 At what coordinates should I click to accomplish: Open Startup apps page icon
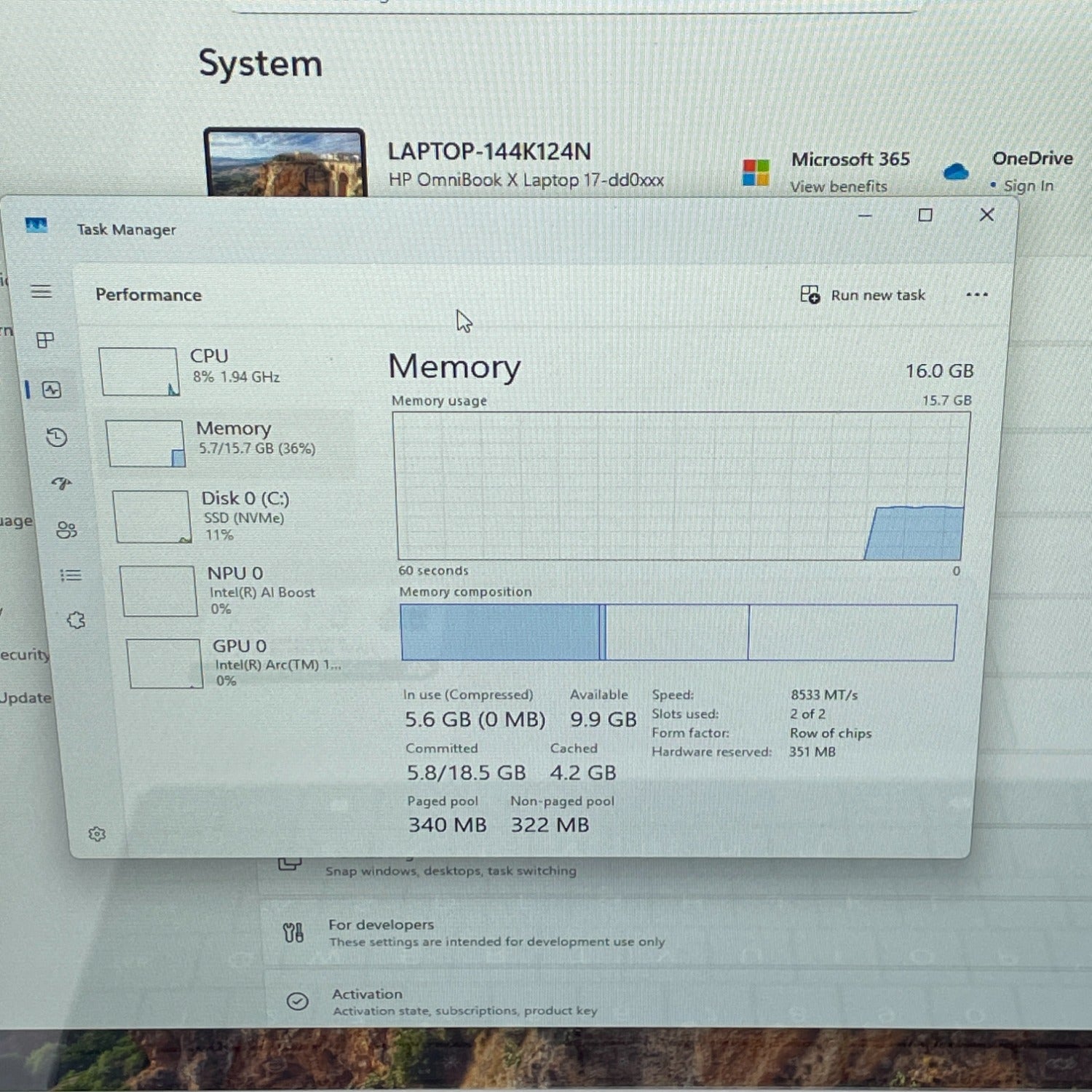tap(62, 483)
